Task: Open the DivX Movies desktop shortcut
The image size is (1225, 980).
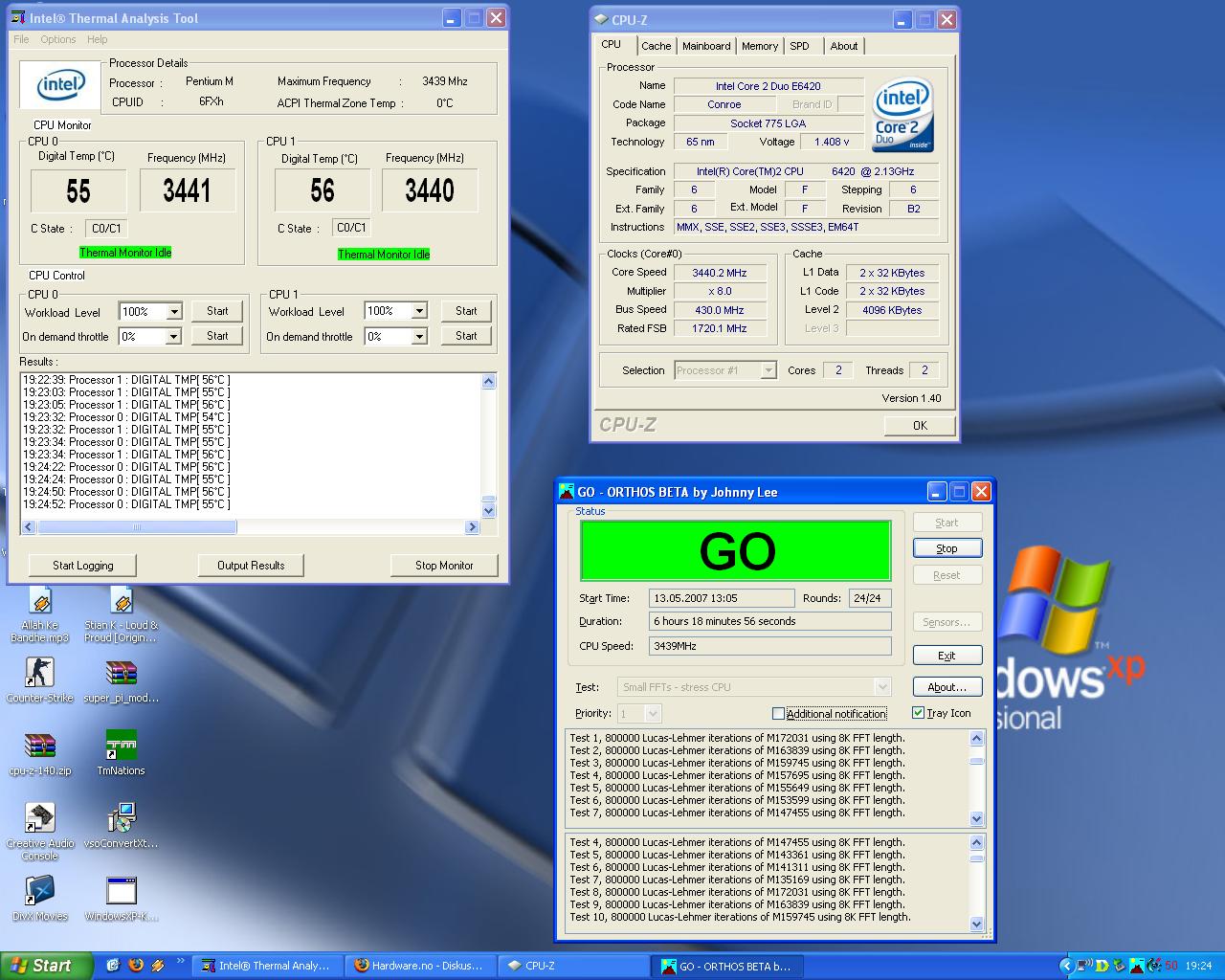Action: (x=39, y=899)
